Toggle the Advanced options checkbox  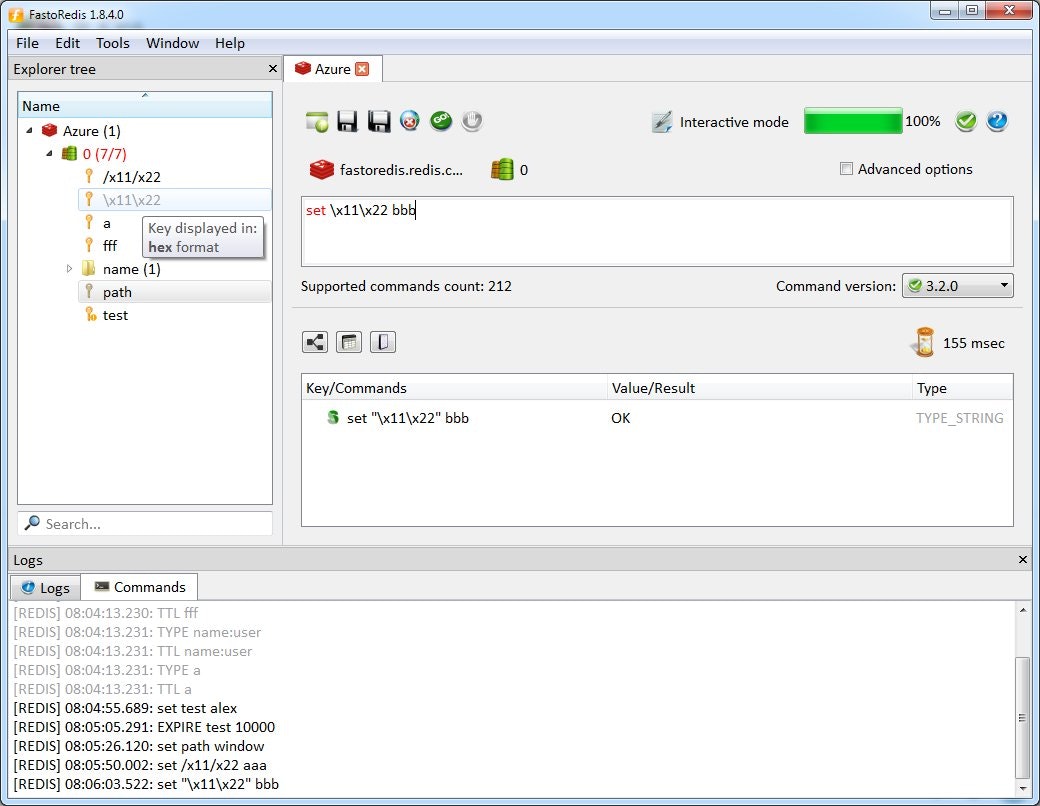coord(845,169)
